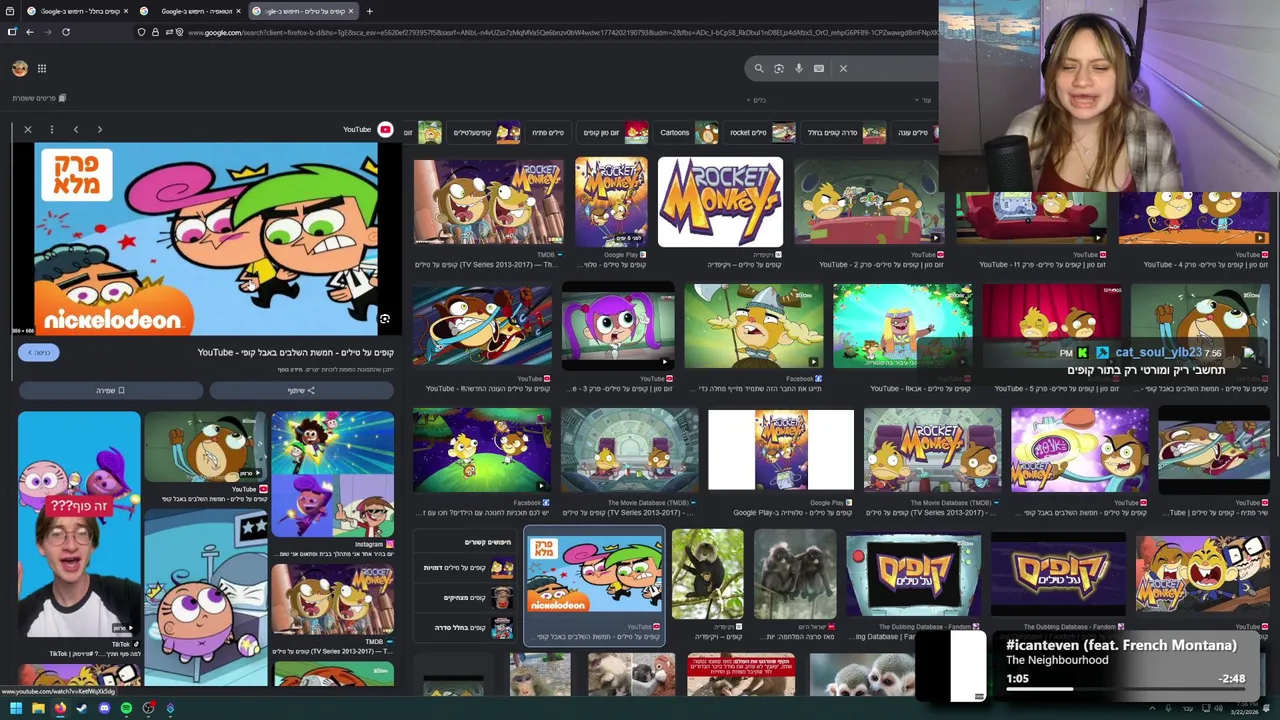
Task: Open the black monkey on tree thumbnail
Action: pos(708,574)
